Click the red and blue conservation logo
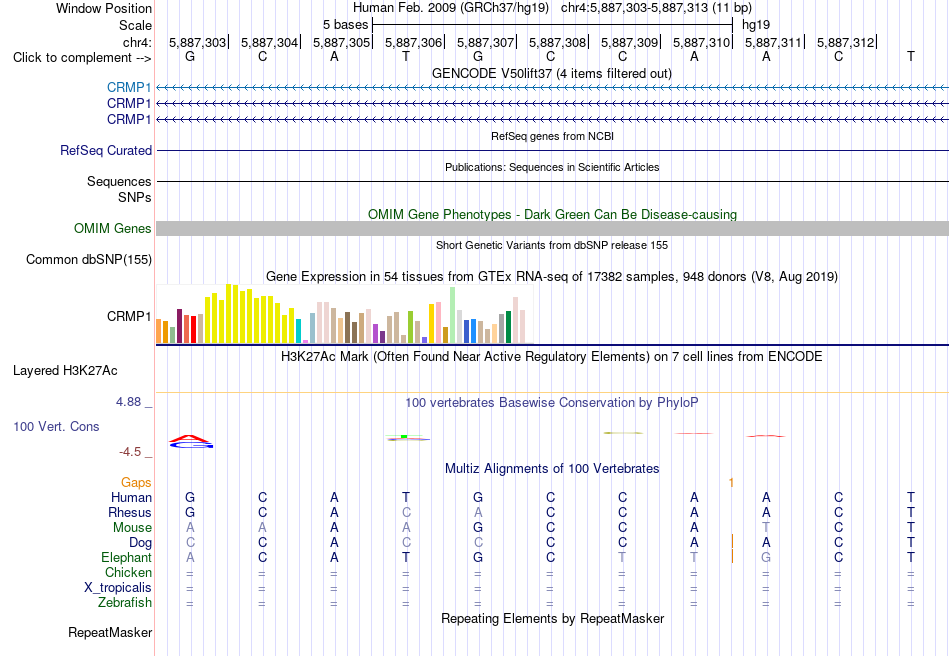950x656 pixels. [x=190, y=442]
